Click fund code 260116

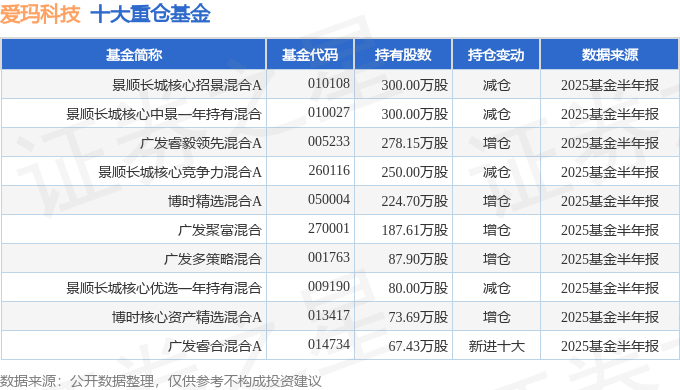[329, 170]
